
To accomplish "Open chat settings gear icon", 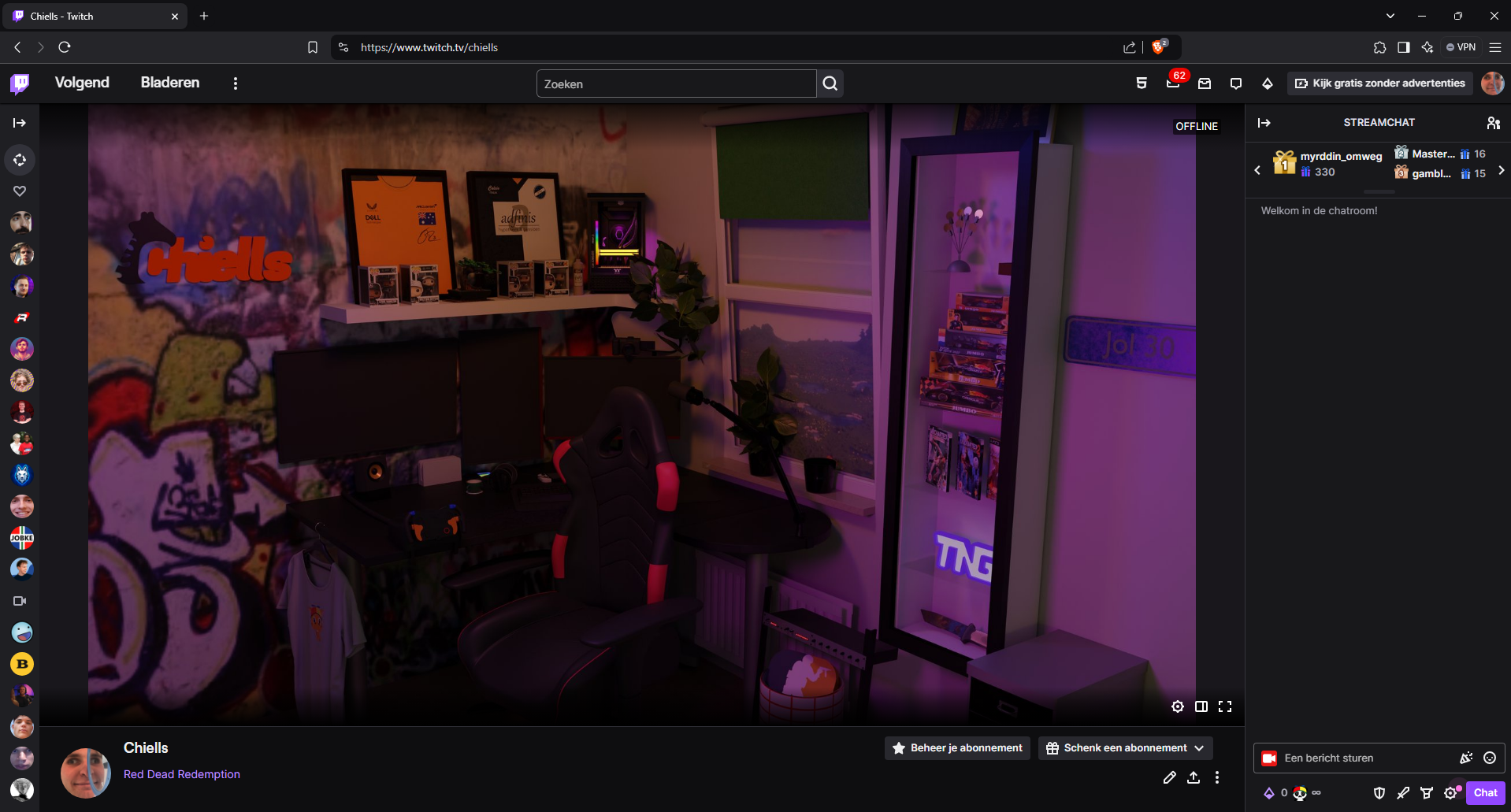I will (1450, 793).
